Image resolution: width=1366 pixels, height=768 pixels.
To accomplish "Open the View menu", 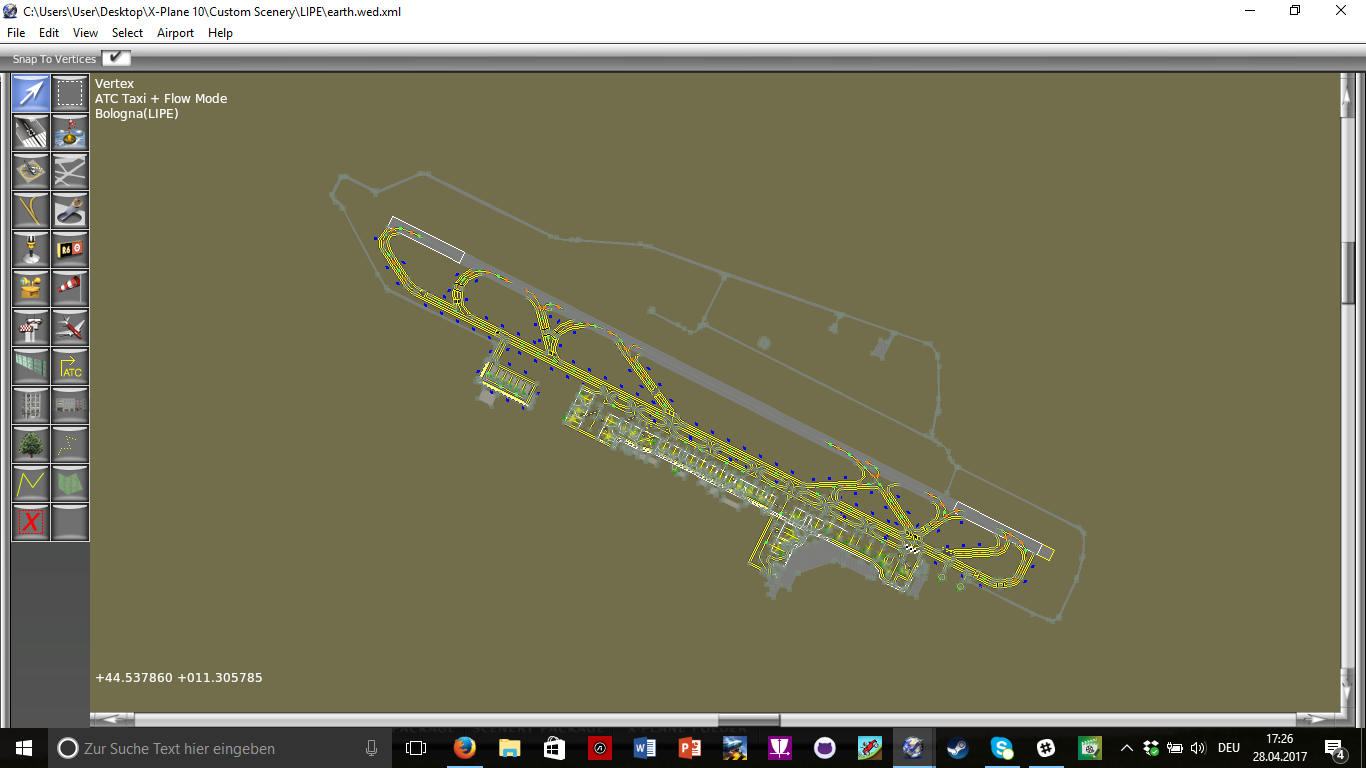I will (86, 33).
